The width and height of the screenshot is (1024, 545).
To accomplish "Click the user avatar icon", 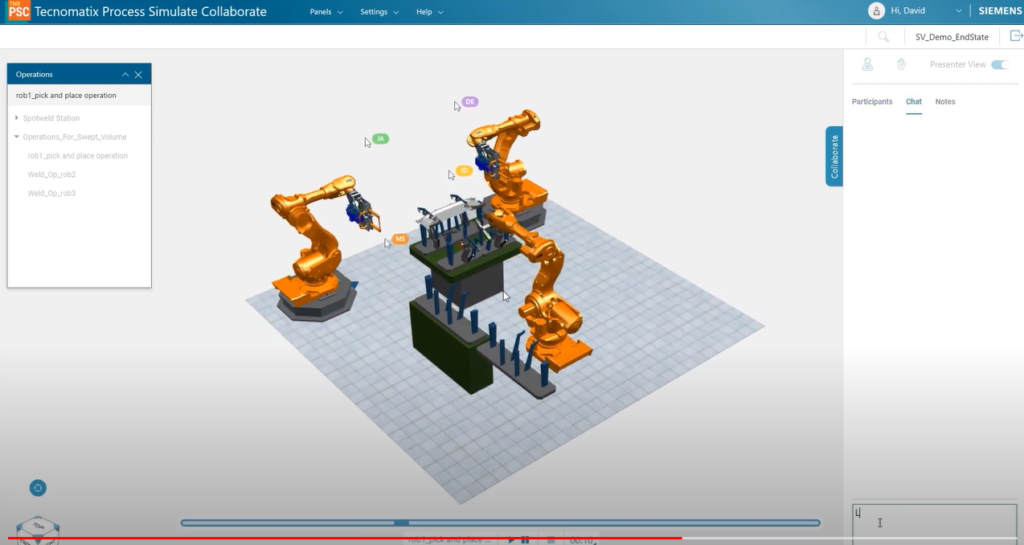I will 876,10.
